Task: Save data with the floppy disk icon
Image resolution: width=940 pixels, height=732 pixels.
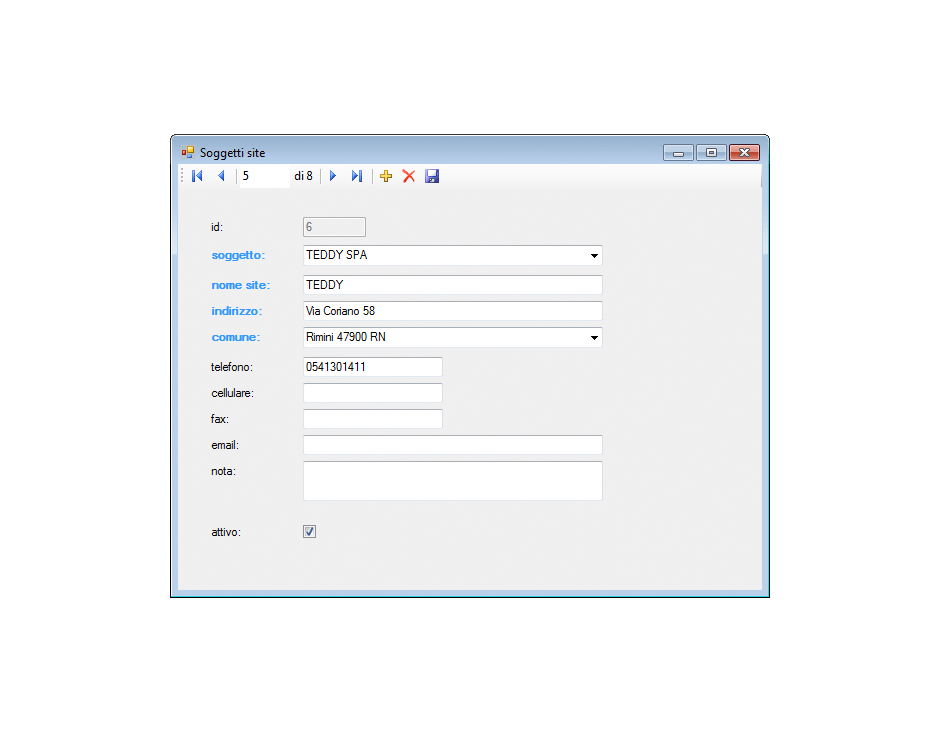Action: [x=432, y=176]
